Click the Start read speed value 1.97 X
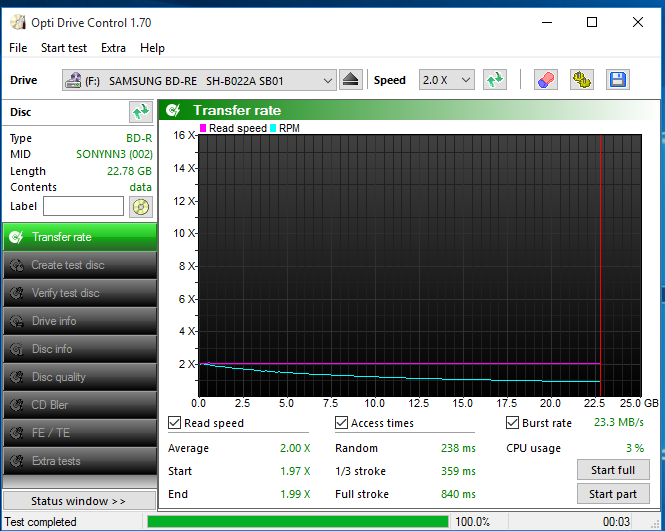The image size is (665, 531). [x=295, y=471]
